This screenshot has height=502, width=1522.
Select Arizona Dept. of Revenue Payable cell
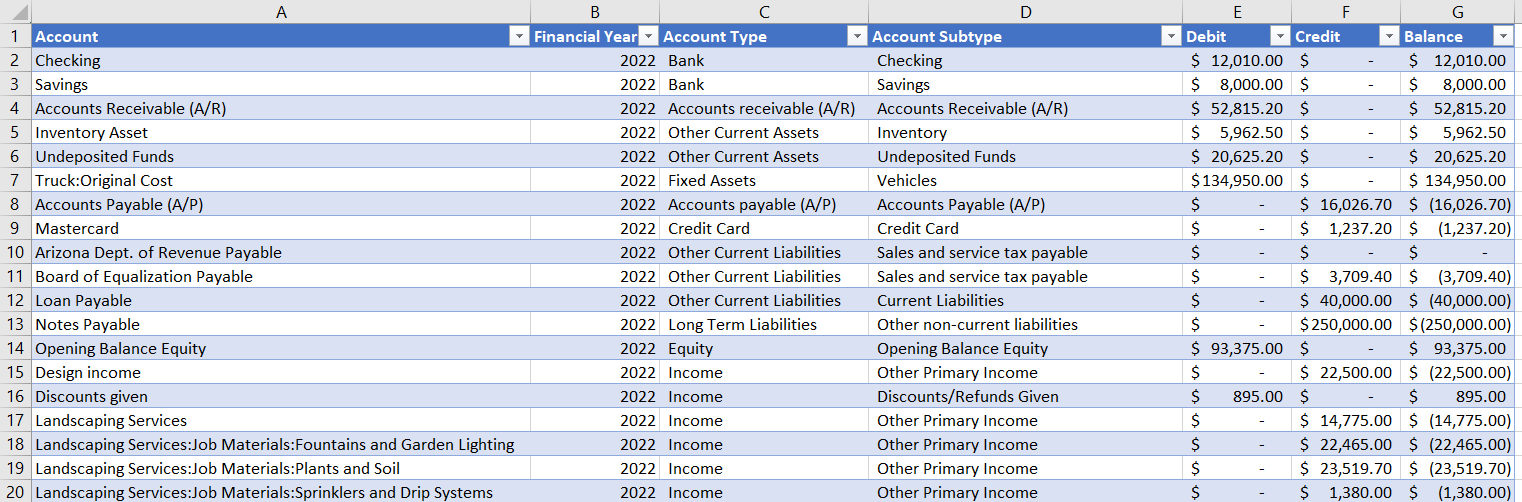pyautogui.click(x=281, y=252)
